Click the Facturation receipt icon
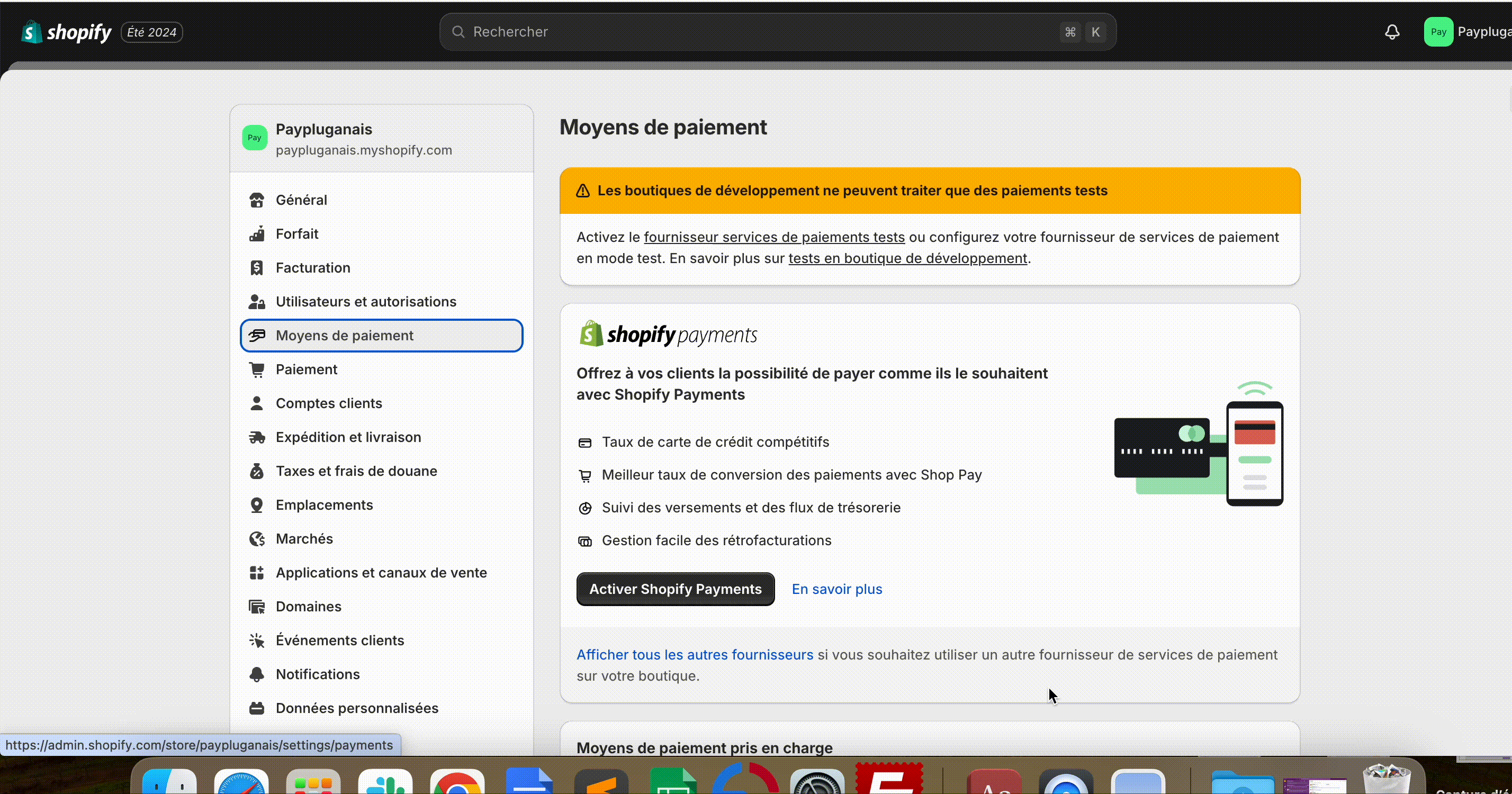The height and width of the screenshot is (794, 1512). click(x=256, y=268)
